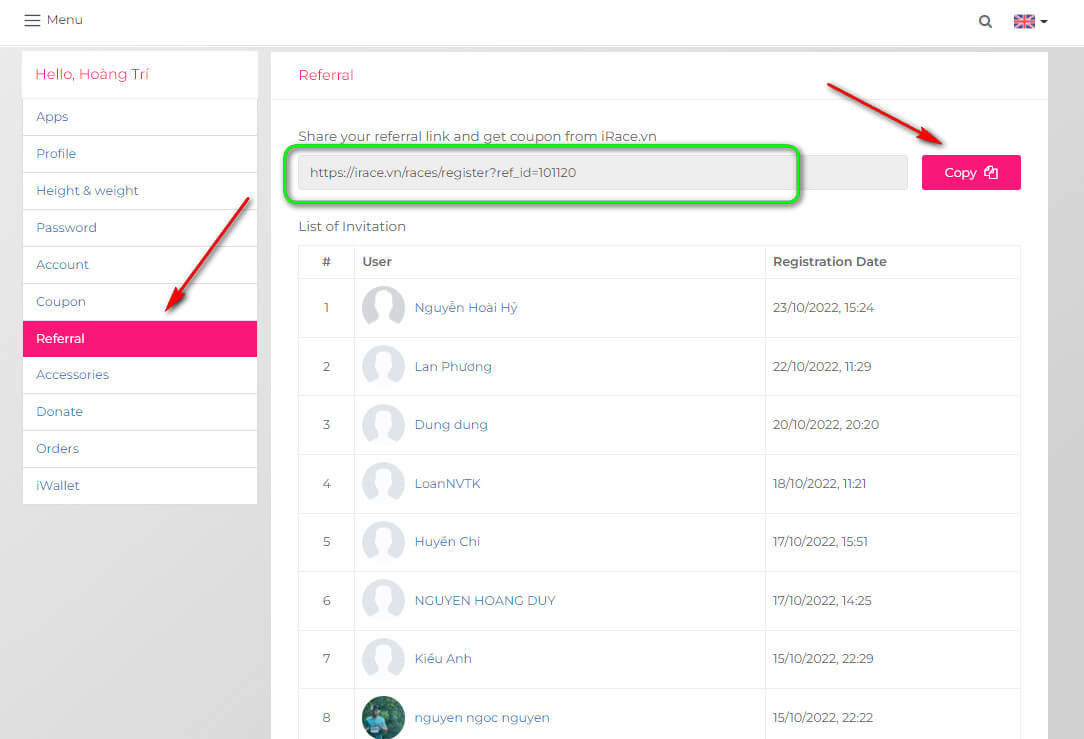Click the date '17/10/2022, 15:51'
The image size is (1084, 739).
pos(820,541)
